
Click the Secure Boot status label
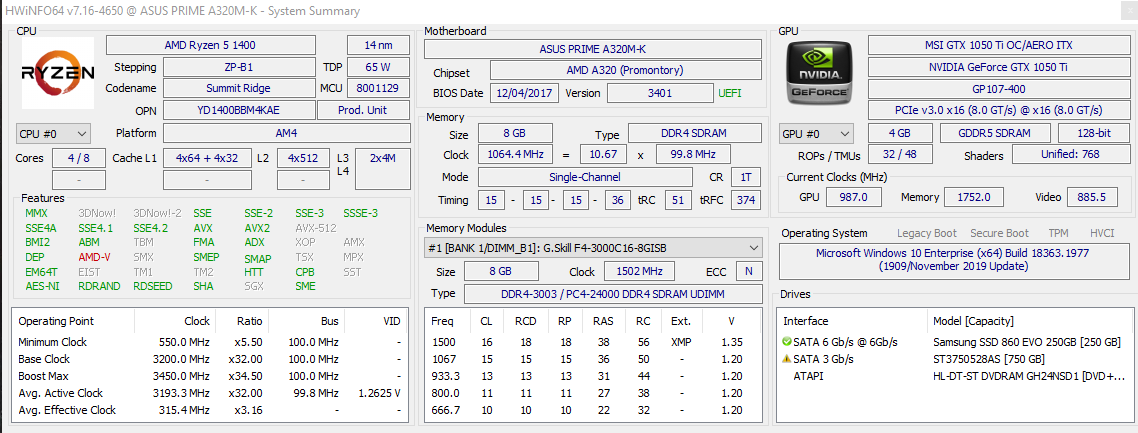[999, 233]
